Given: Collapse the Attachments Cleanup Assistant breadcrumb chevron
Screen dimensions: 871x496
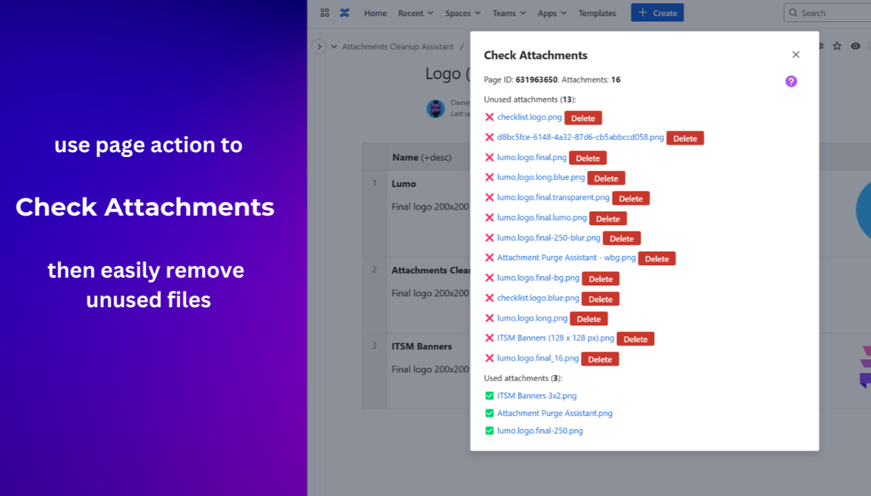Looking at the screenshot, I should click(x=334, y=47).
